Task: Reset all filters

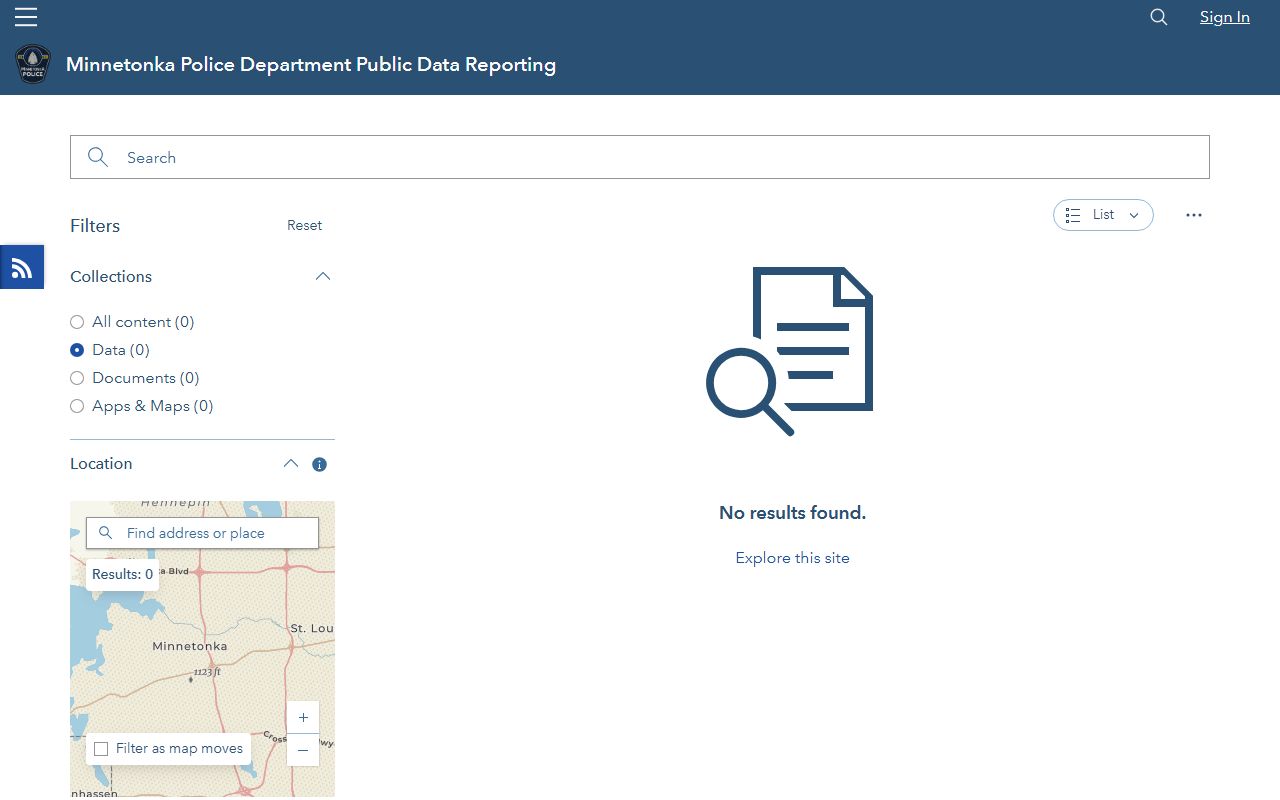Action: coord(304,226)
